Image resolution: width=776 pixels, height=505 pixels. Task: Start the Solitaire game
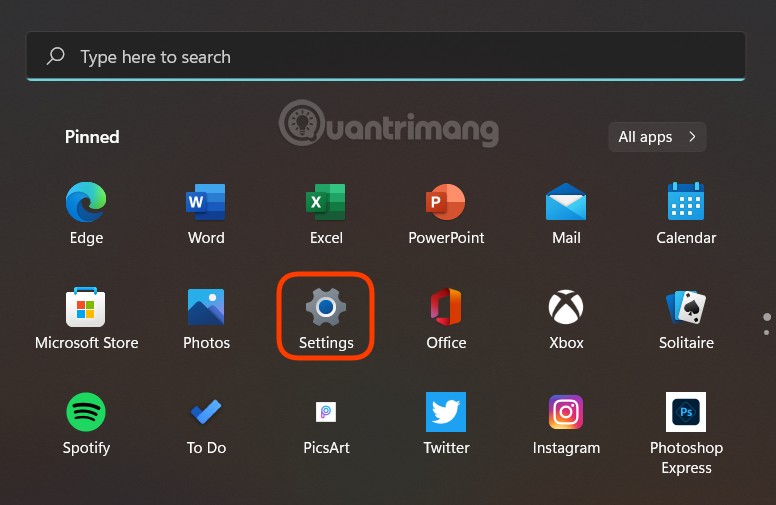coord(686,307)
